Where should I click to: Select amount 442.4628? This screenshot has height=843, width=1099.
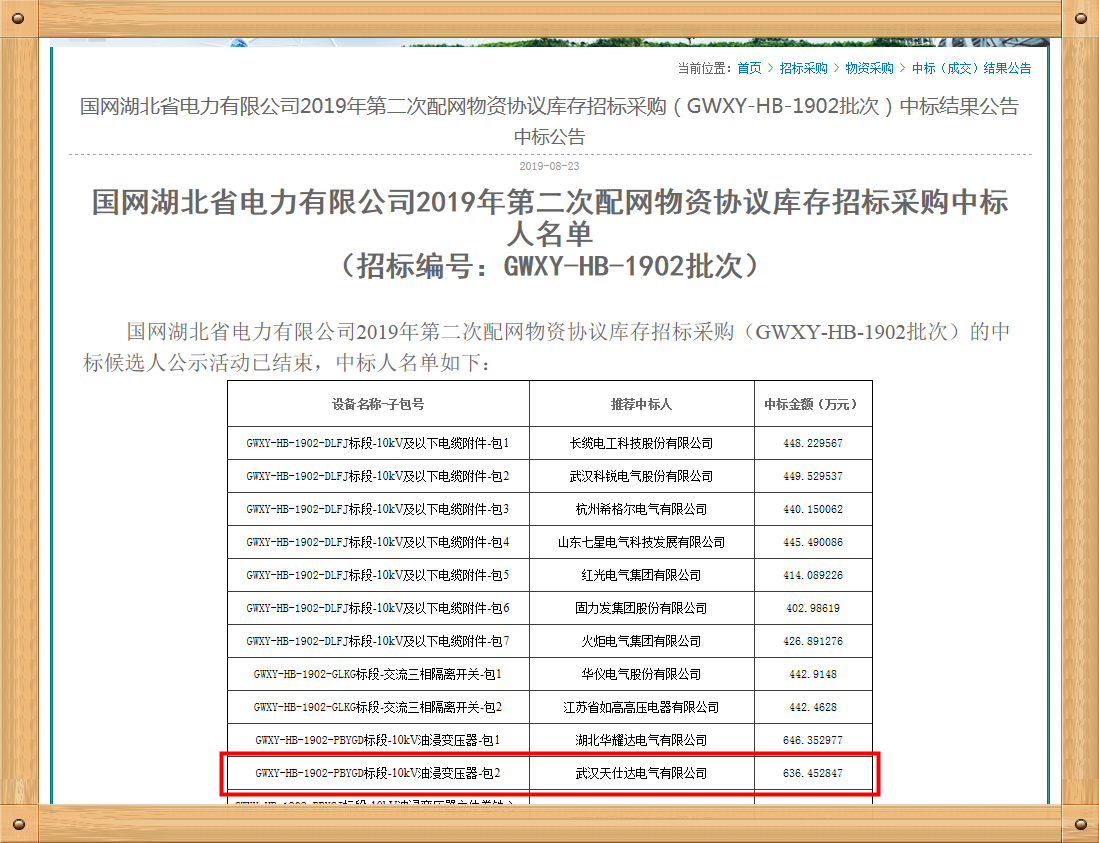[813, 707]
